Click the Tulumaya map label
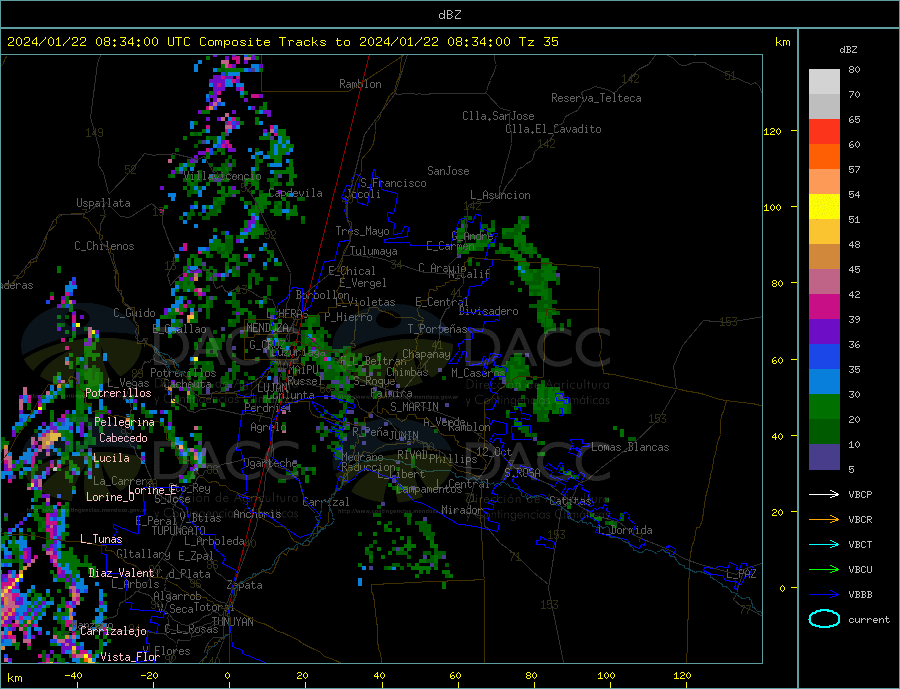The width and height of the screenshot is (900, 689). click(x=373, y=251)
